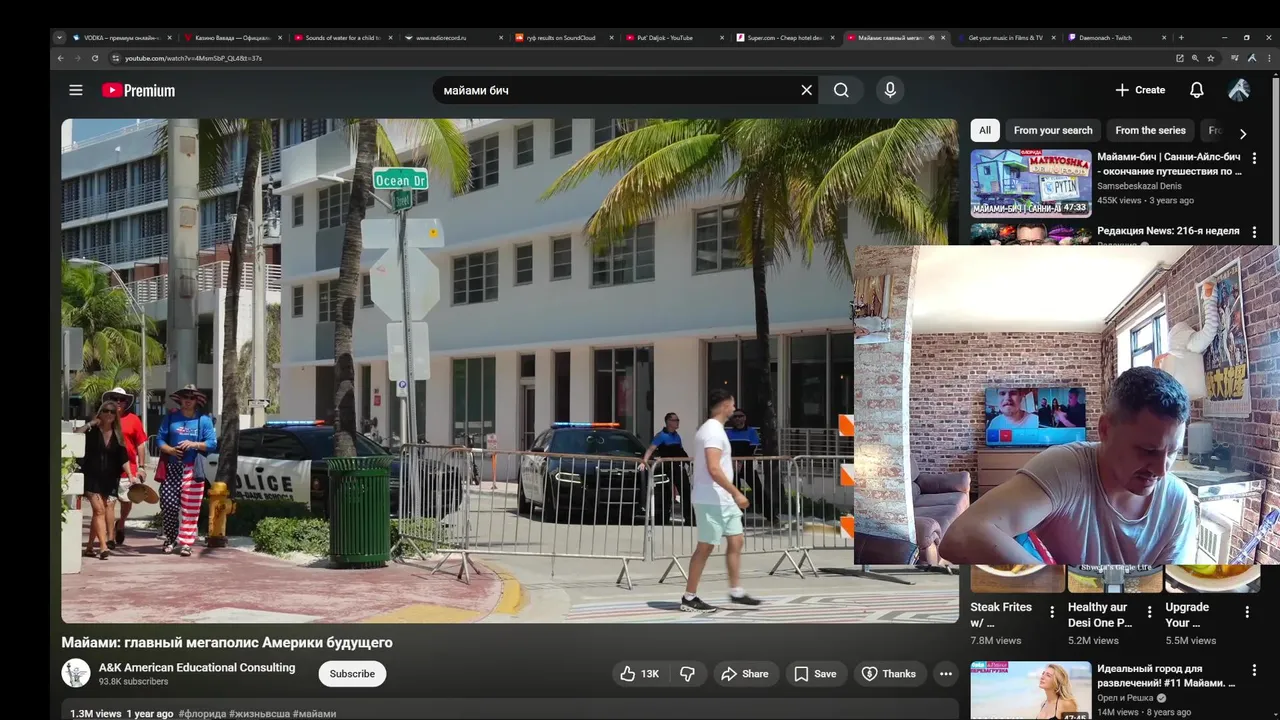Select the From the series chip
The width and height of the screenshot is (1280, 720).
[1150, 130]
